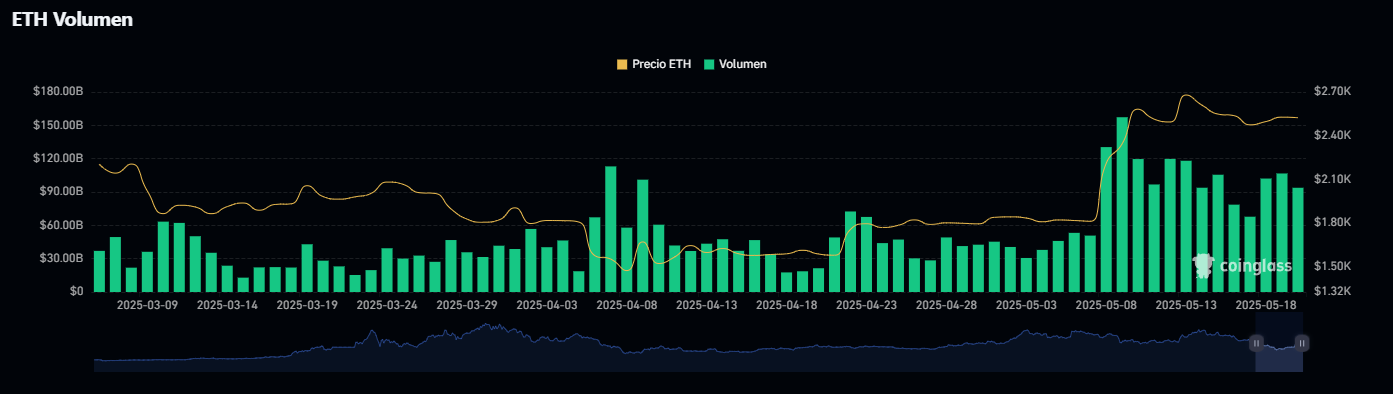Click the $1.80K price axis label
The width and height of the screenshot is (1393, 394).
[1333, 222]
